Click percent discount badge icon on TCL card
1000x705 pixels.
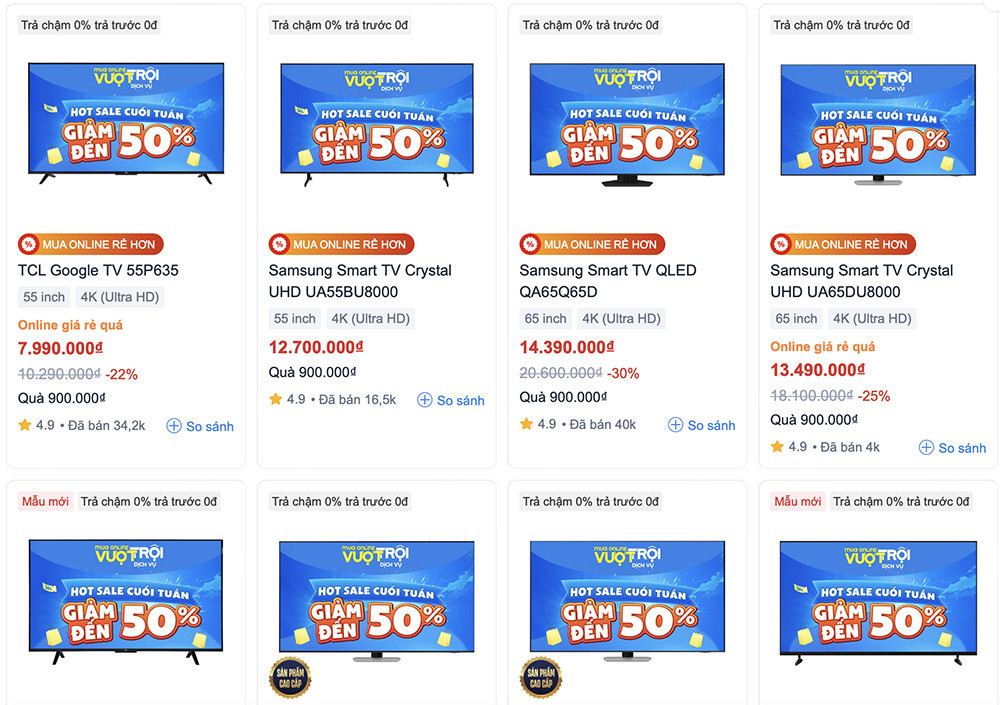28,244
